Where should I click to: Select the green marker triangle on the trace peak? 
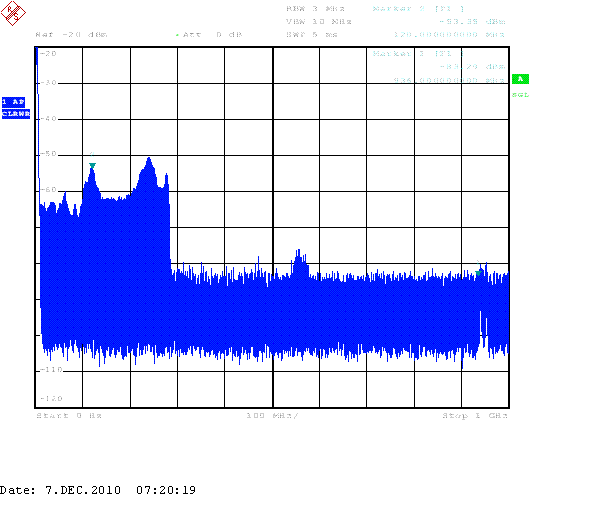point(92,166)
